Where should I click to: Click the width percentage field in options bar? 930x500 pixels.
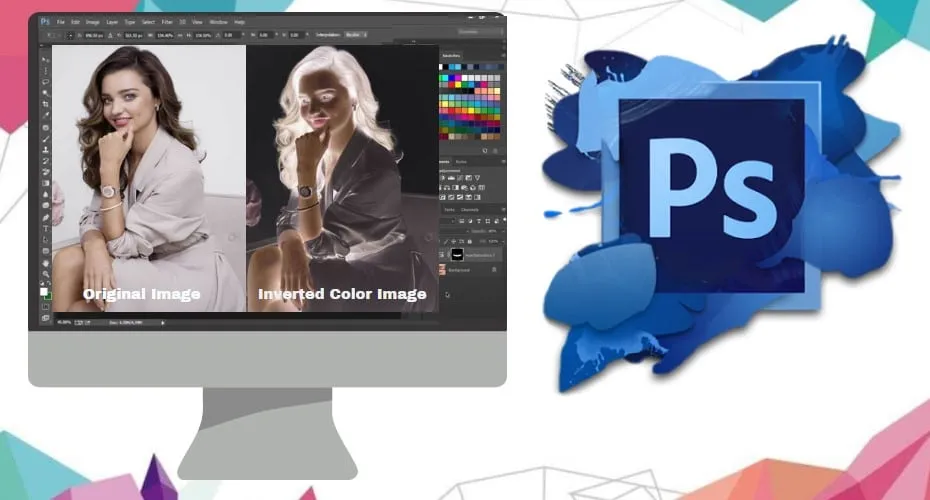pos(164,36)
